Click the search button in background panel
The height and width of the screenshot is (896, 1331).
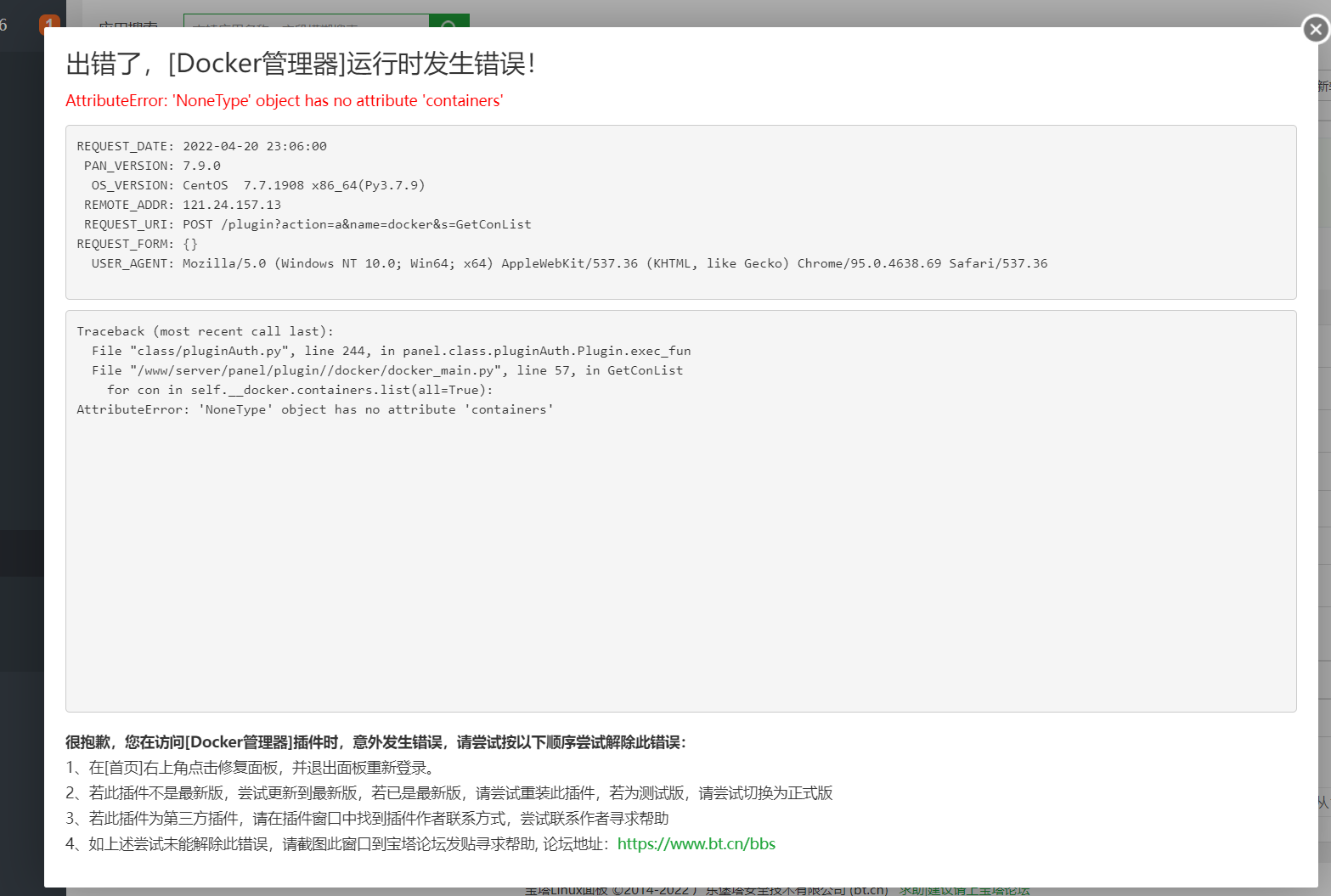point(449,21)
